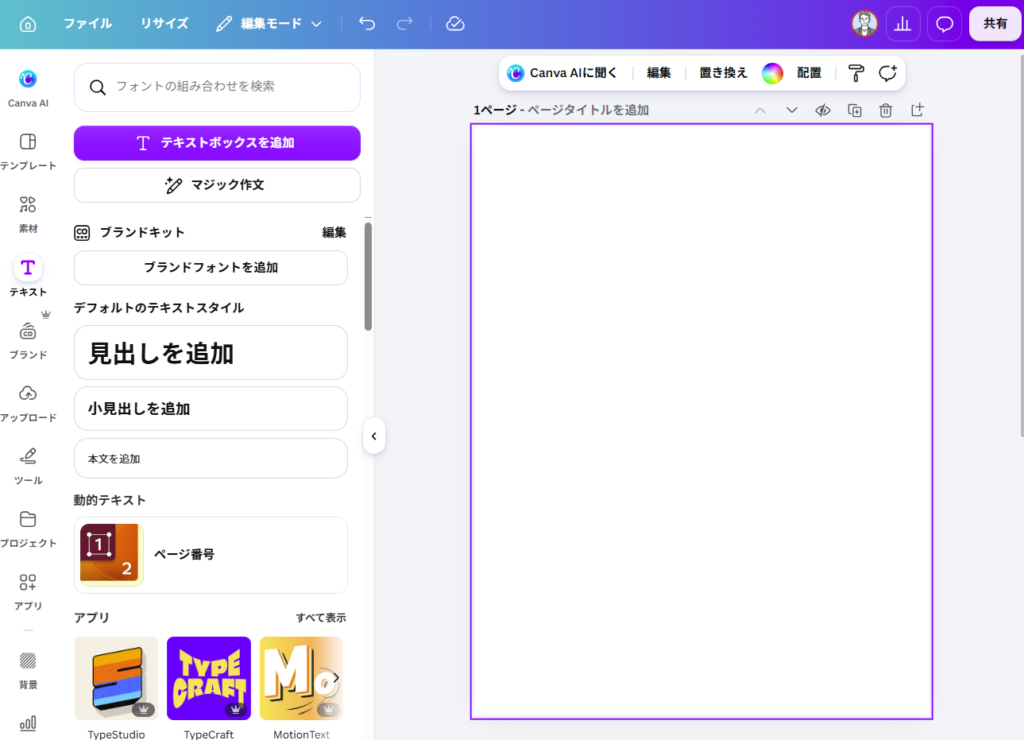
Task: Focus the font combination search field
Action: (x=217, y=87)
